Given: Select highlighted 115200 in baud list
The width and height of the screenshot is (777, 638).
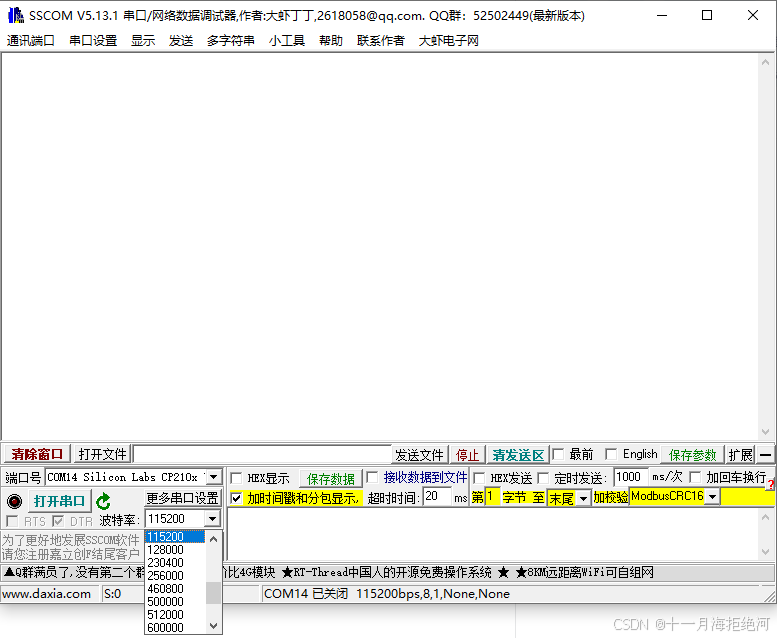Looking at the screenshot, I should (x=175, y=537).
